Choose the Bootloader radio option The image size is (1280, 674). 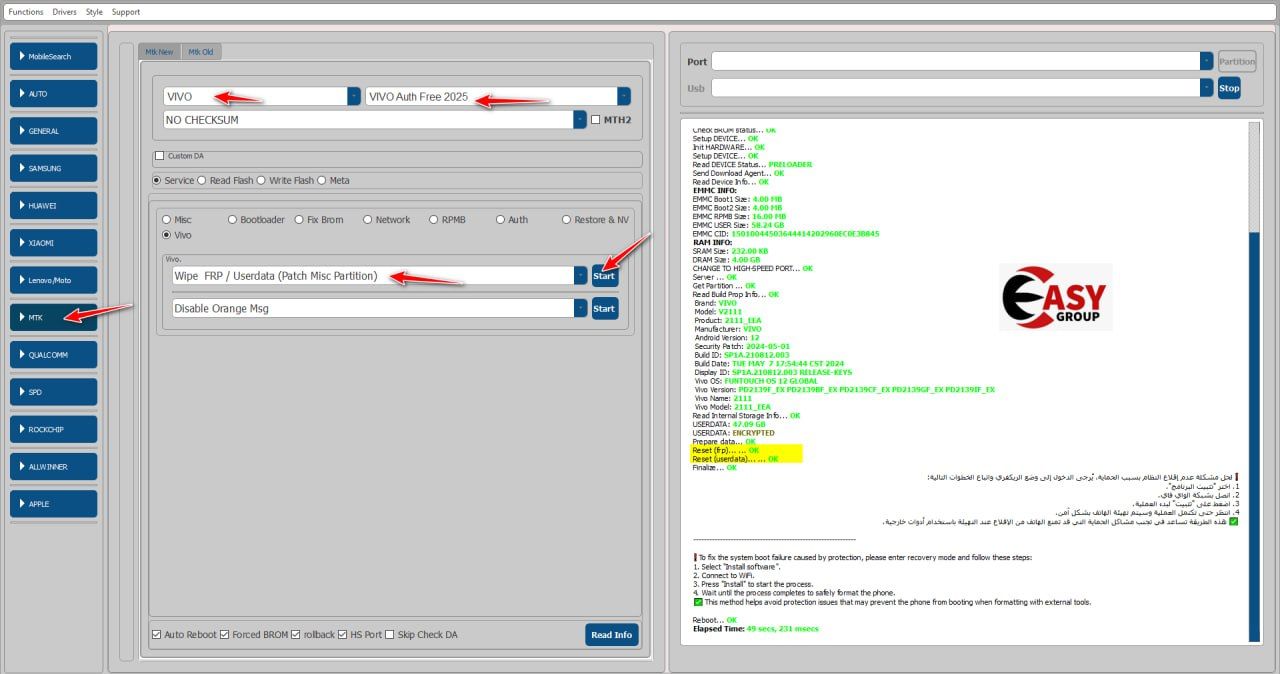pyautogui.click(x=233, y=220)
